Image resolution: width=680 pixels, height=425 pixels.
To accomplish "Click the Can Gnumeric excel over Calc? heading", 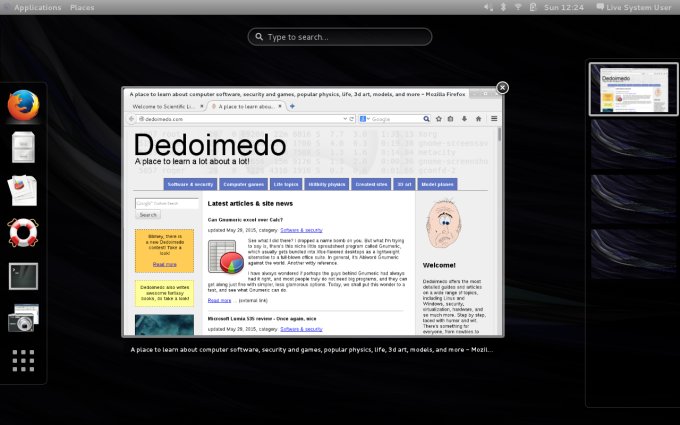I will click(245, 220).
